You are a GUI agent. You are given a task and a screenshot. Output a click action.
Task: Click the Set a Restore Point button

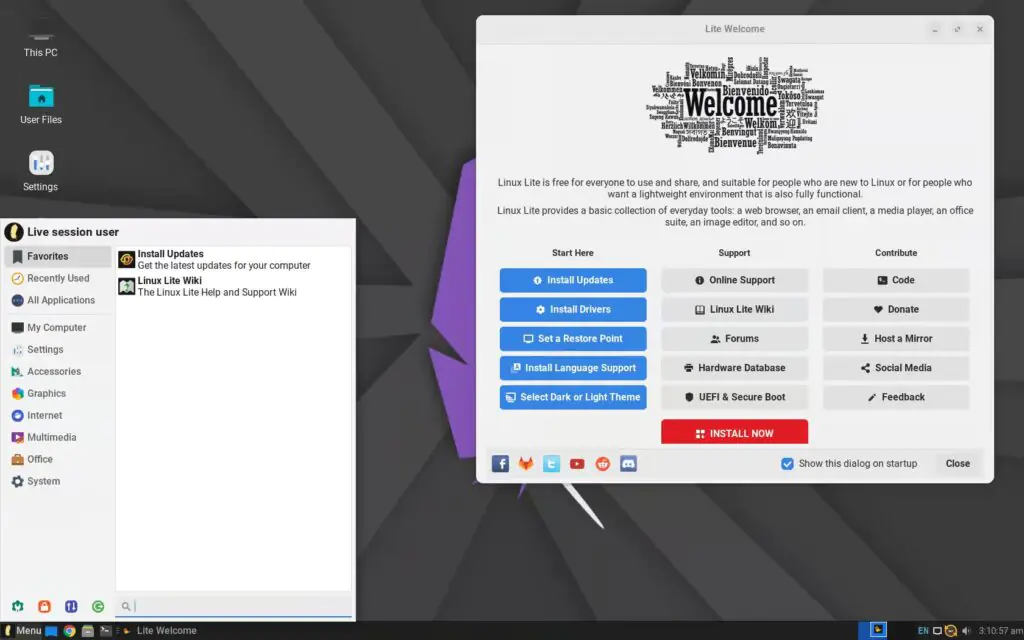573,339
